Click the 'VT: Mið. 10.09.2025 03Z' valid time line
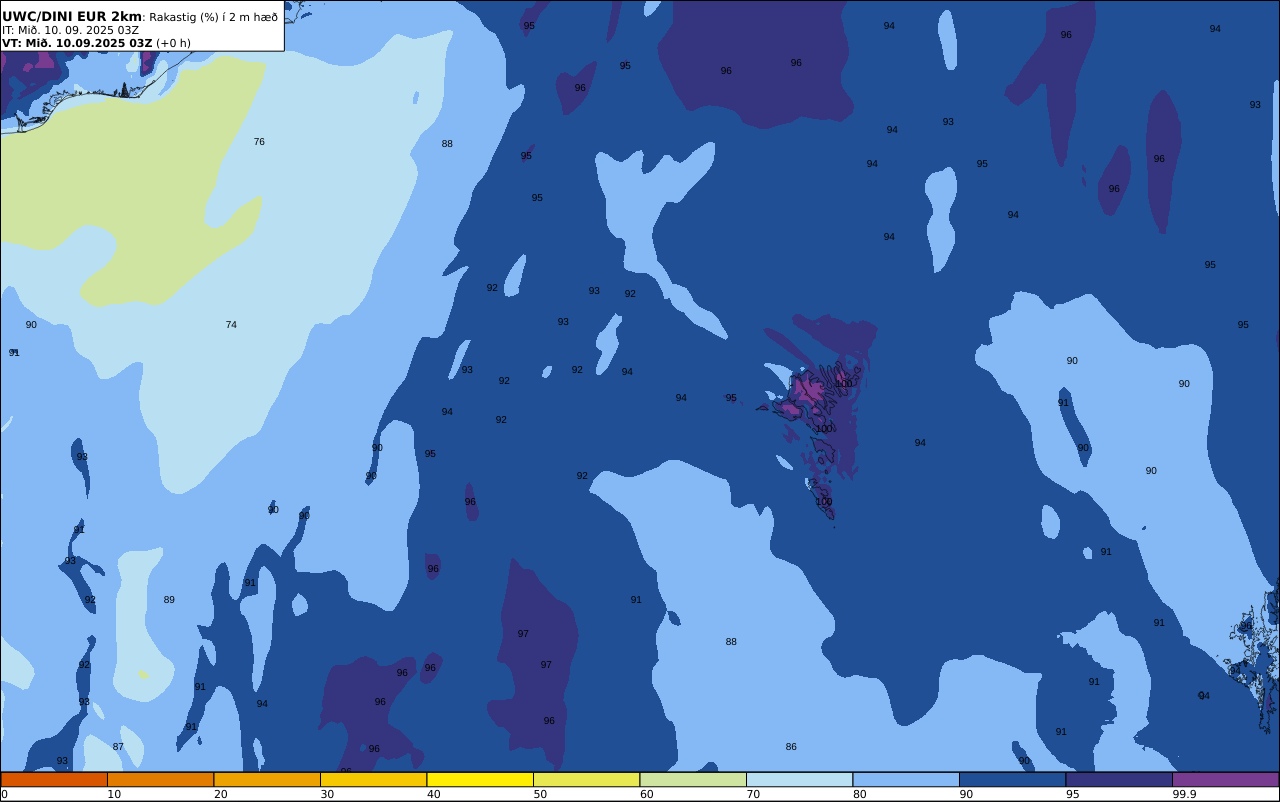This screenshot has width=1280, height=802. pos(77,43)
